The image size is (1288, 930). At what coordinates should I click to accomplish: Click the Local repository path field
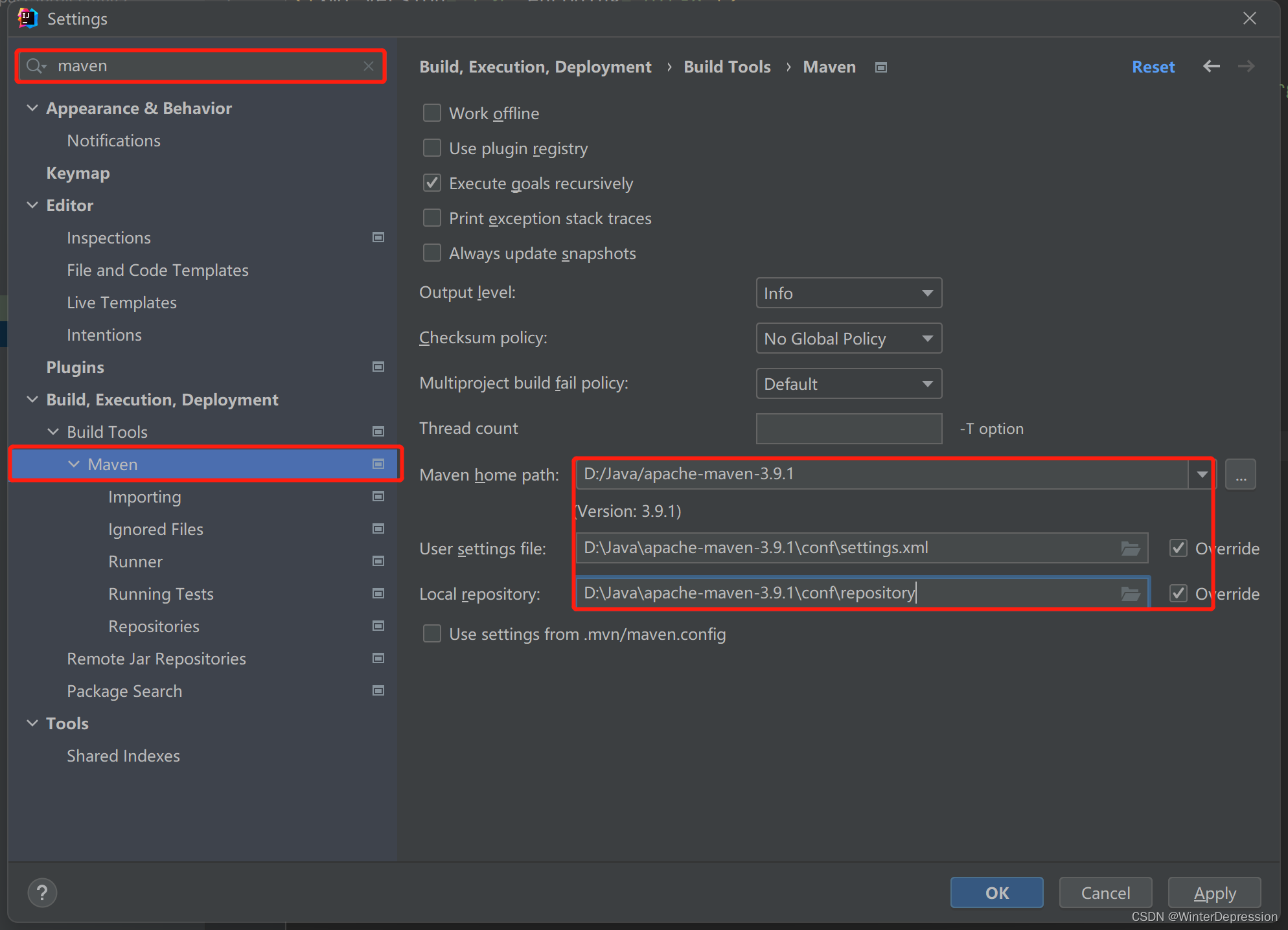tap(862, 593)
